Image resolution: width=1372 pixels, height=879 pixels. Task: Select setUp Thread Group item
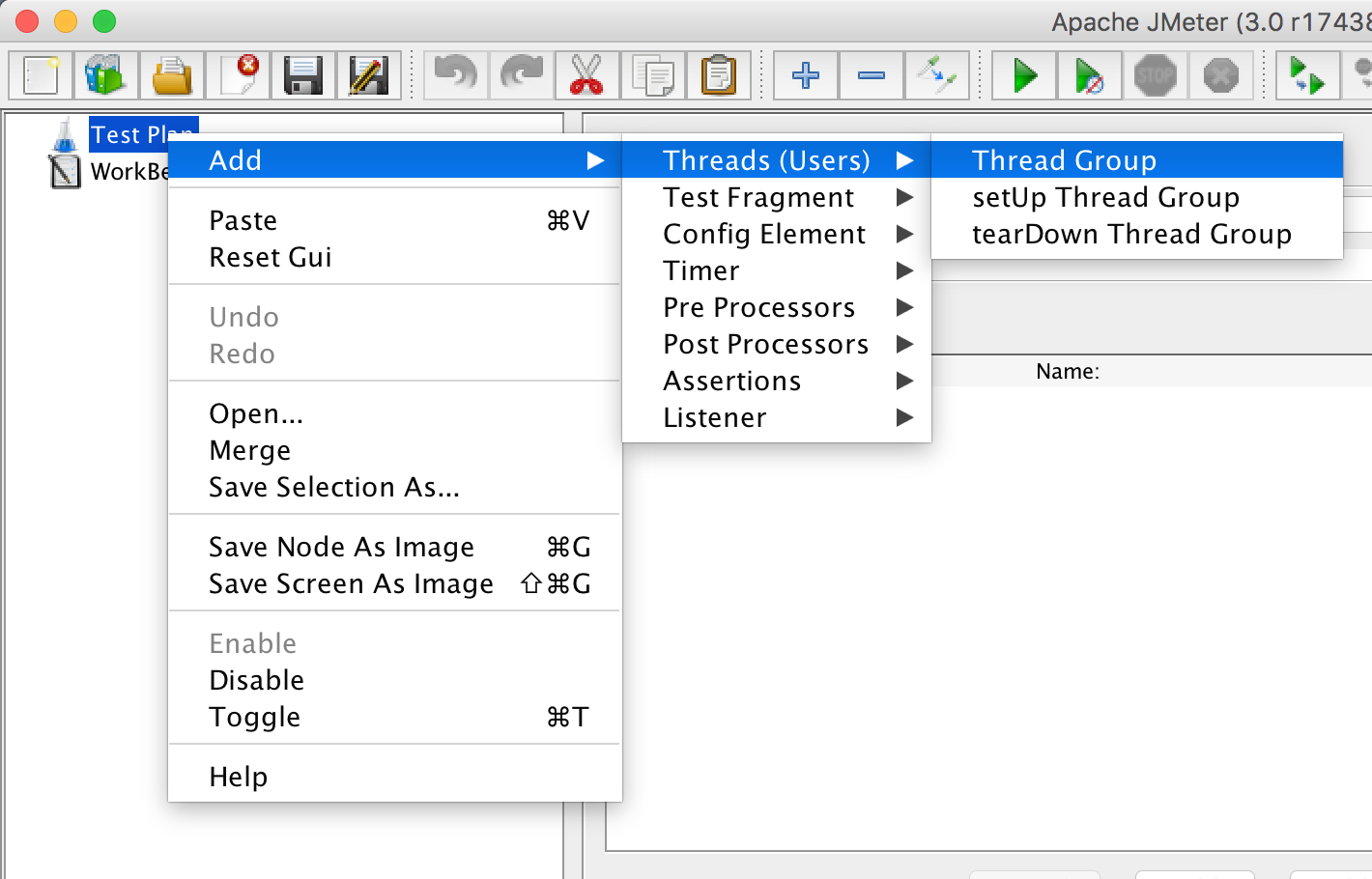(x=1137, y=197)
